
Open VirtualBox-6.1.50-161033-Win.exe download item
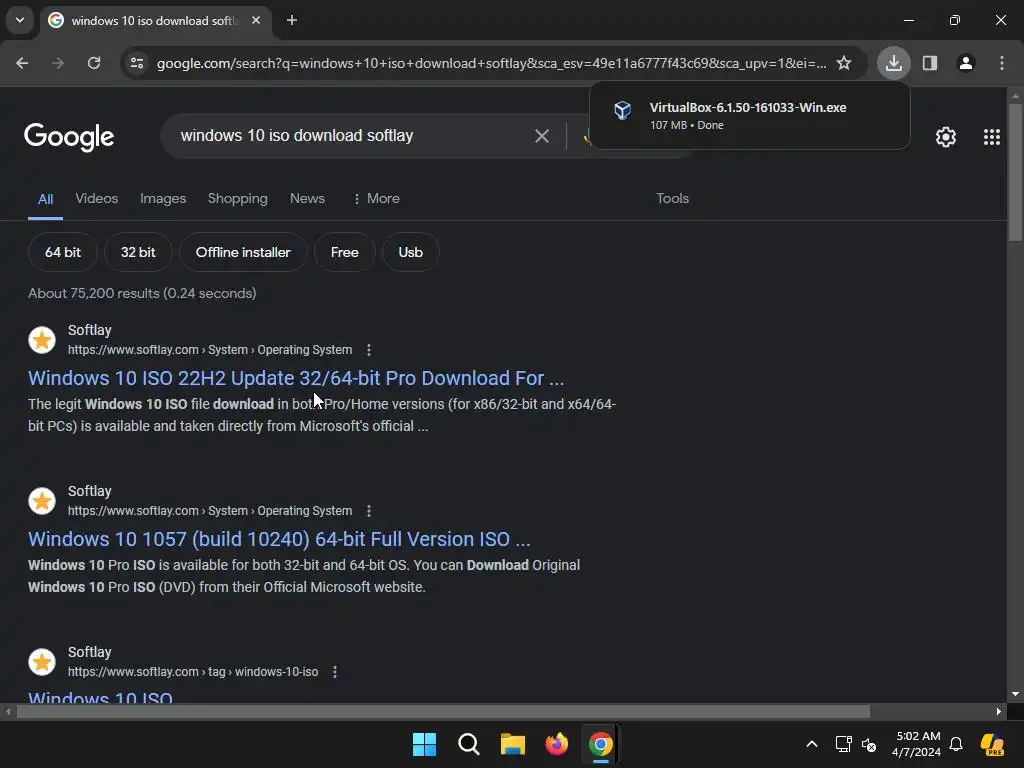coord(749,116)
